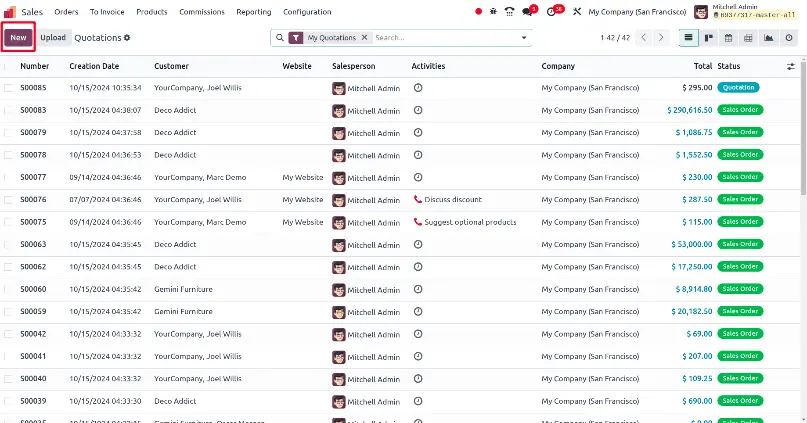Click the search magnifier icon
Screen dimensions: 807x423
(280, 38)
